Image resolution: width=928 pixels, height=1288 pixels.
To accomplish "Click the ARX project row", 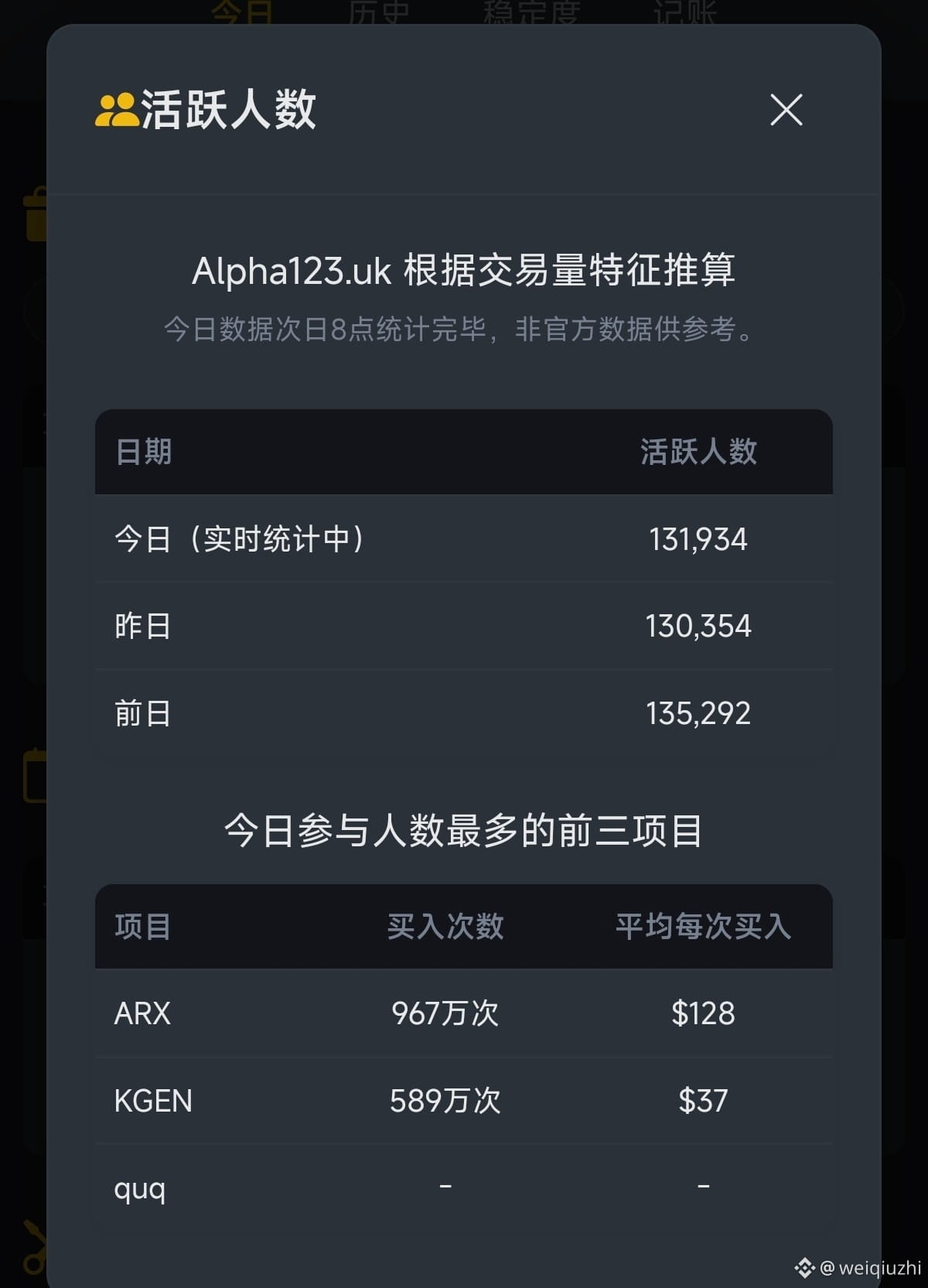I will click(464, 1013).
